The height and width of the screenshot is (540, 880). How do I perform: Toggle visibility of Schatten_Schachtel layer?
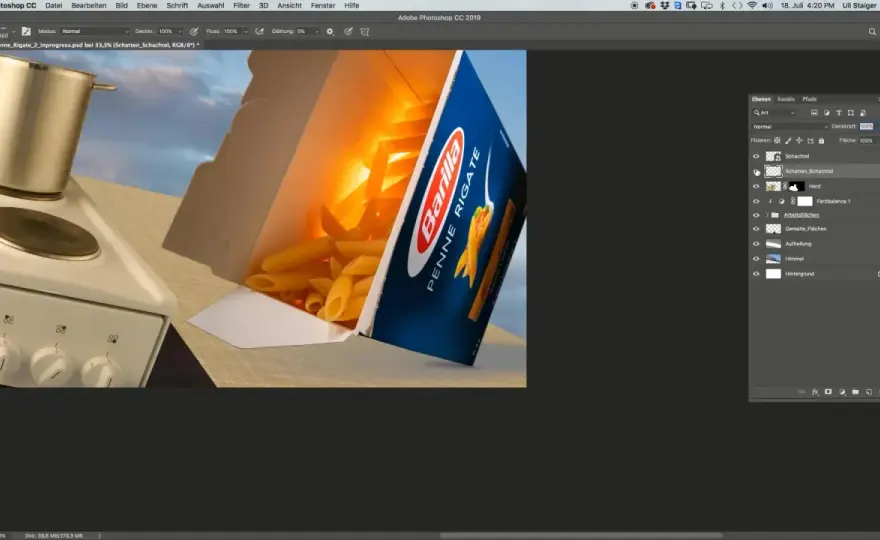[756, 171]
